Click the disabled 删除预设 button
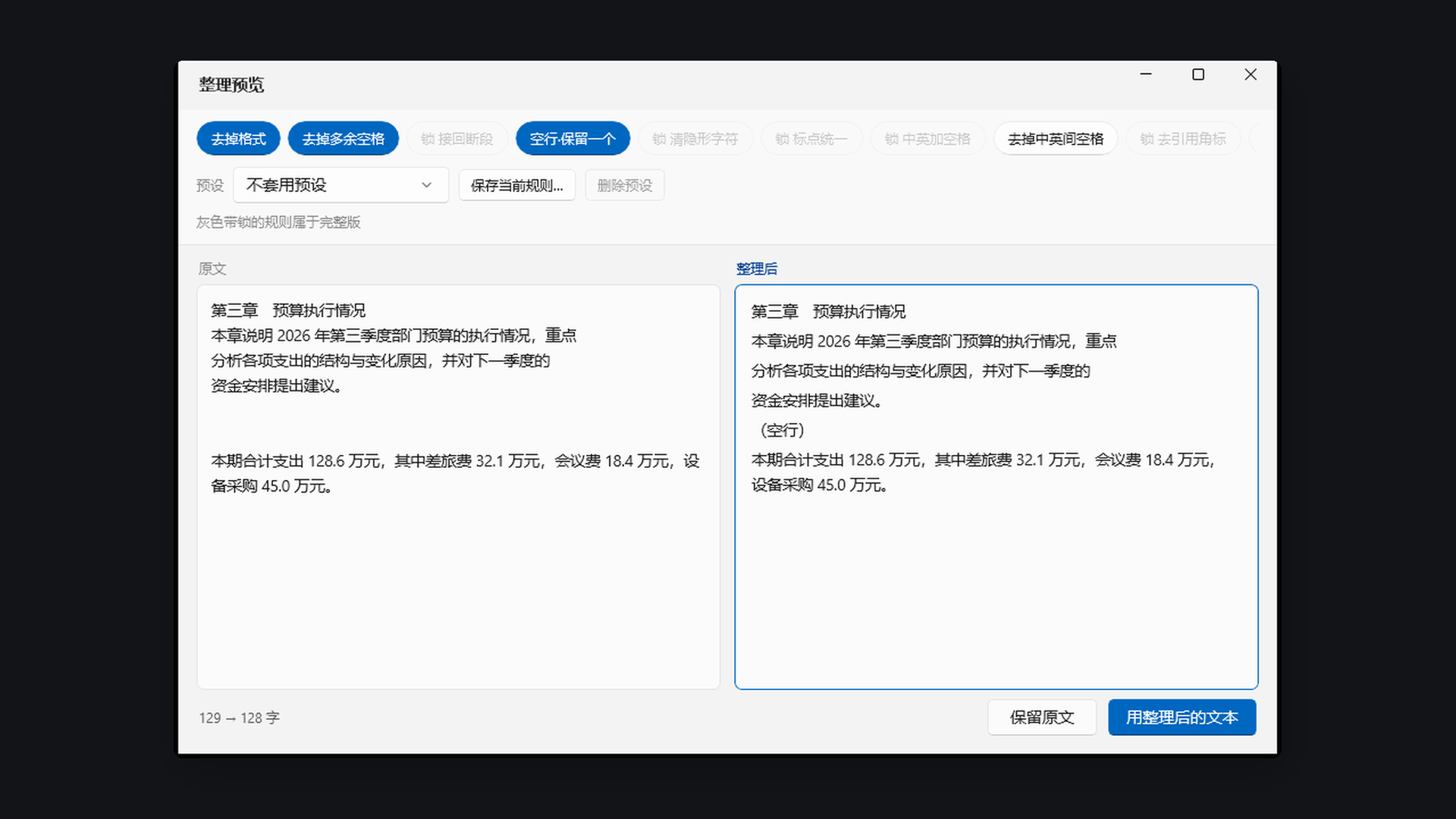This screenshot has height=819, width=1456. click(x=624, y=185)
